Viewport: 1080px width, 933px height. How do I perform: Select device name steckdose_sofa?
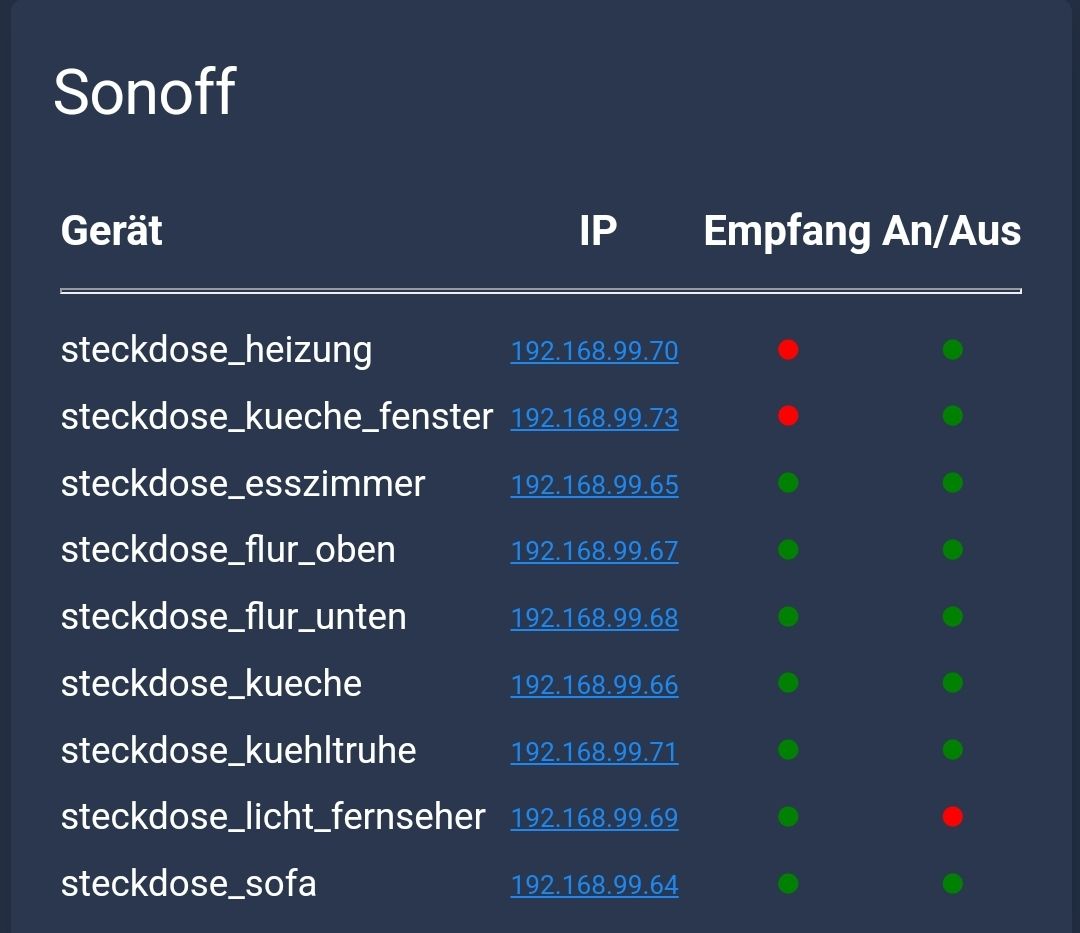coord(189,884)
